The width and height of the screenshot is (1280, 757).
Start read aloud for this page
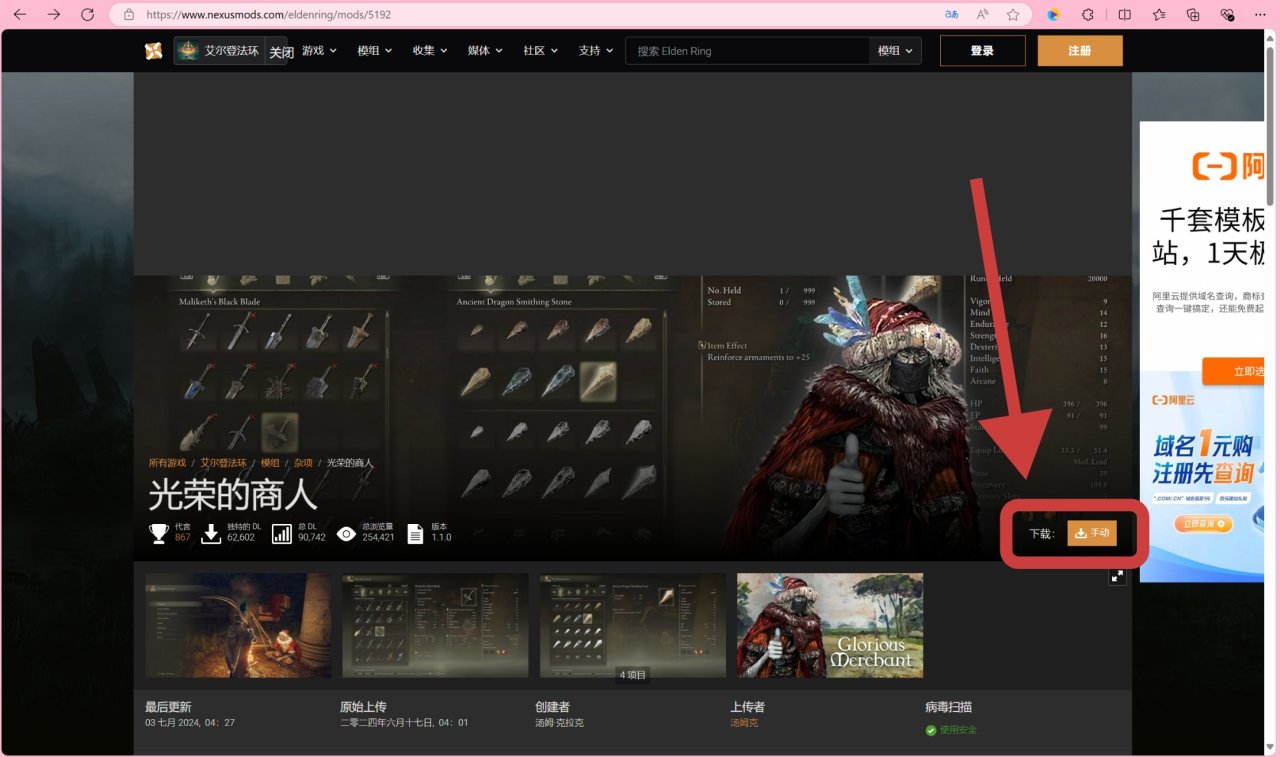983,15
